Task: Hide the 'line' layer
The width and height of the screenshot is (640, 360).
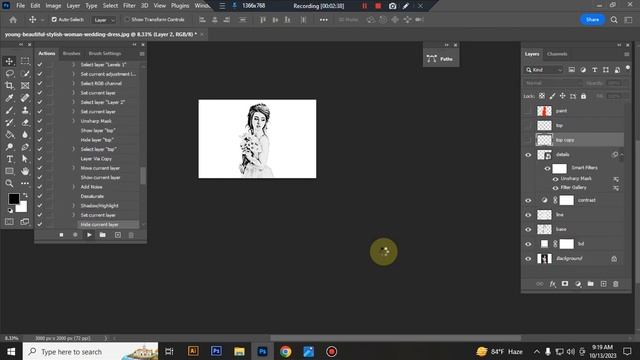Action: point(528,215)
